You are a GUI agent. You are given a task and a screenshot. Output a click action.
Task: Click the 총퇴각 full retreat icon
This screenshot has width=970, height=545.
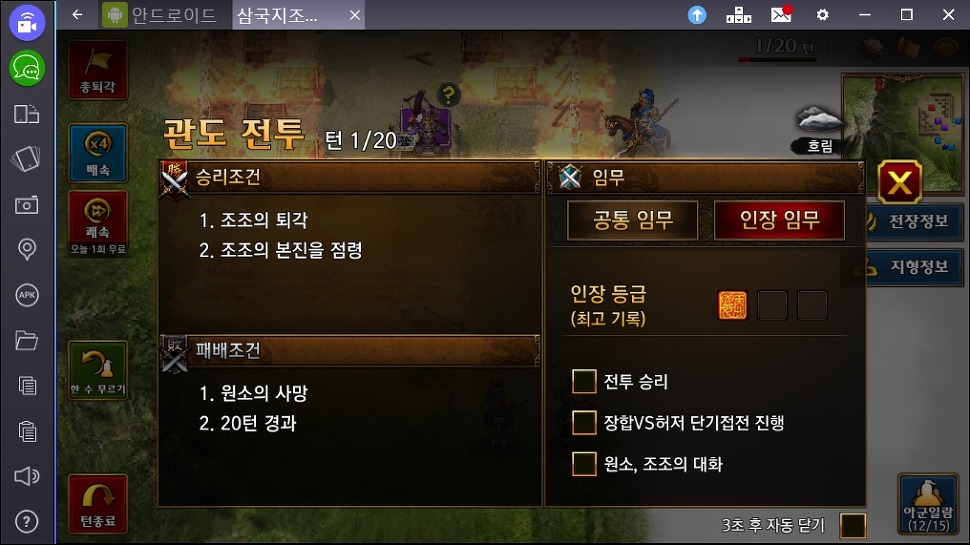(x=98, y=69)
